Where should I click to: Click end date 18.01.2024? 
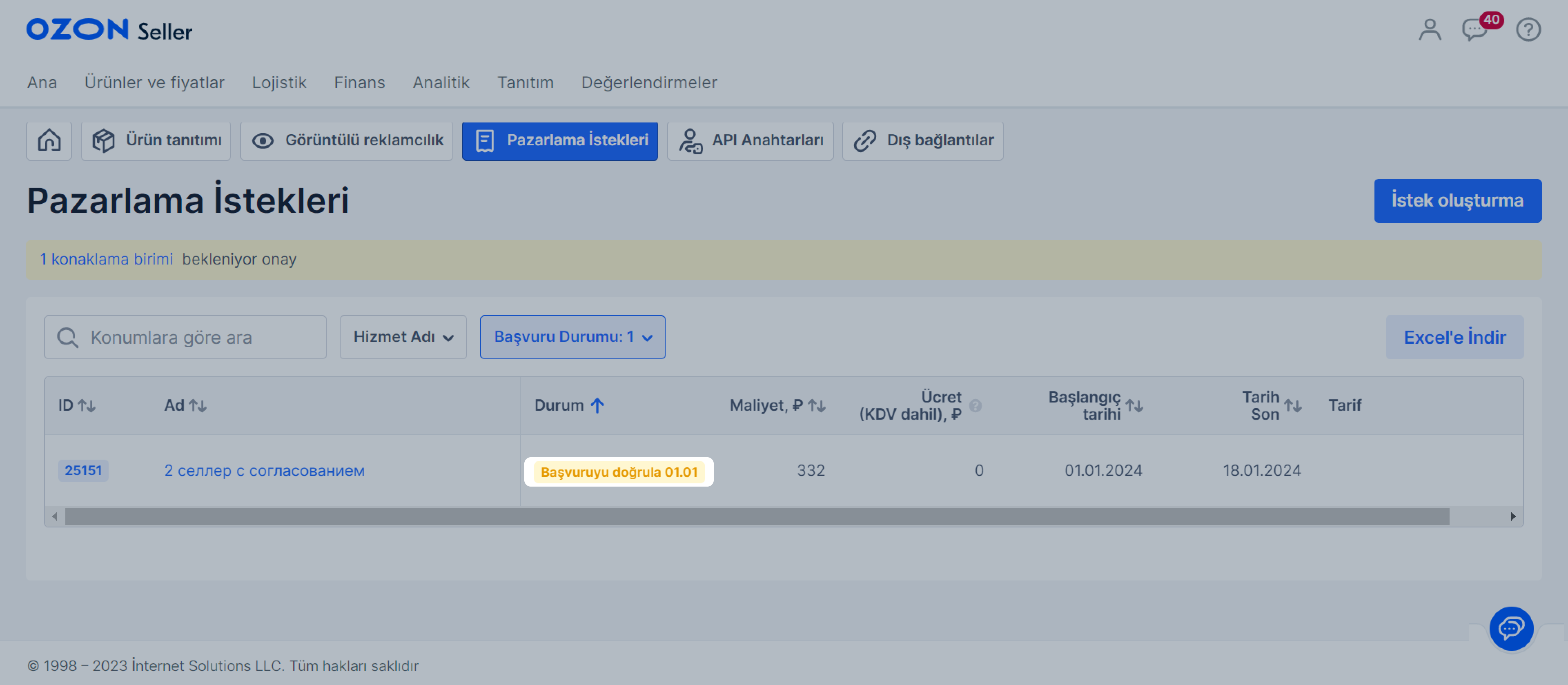coord(1262,470)
